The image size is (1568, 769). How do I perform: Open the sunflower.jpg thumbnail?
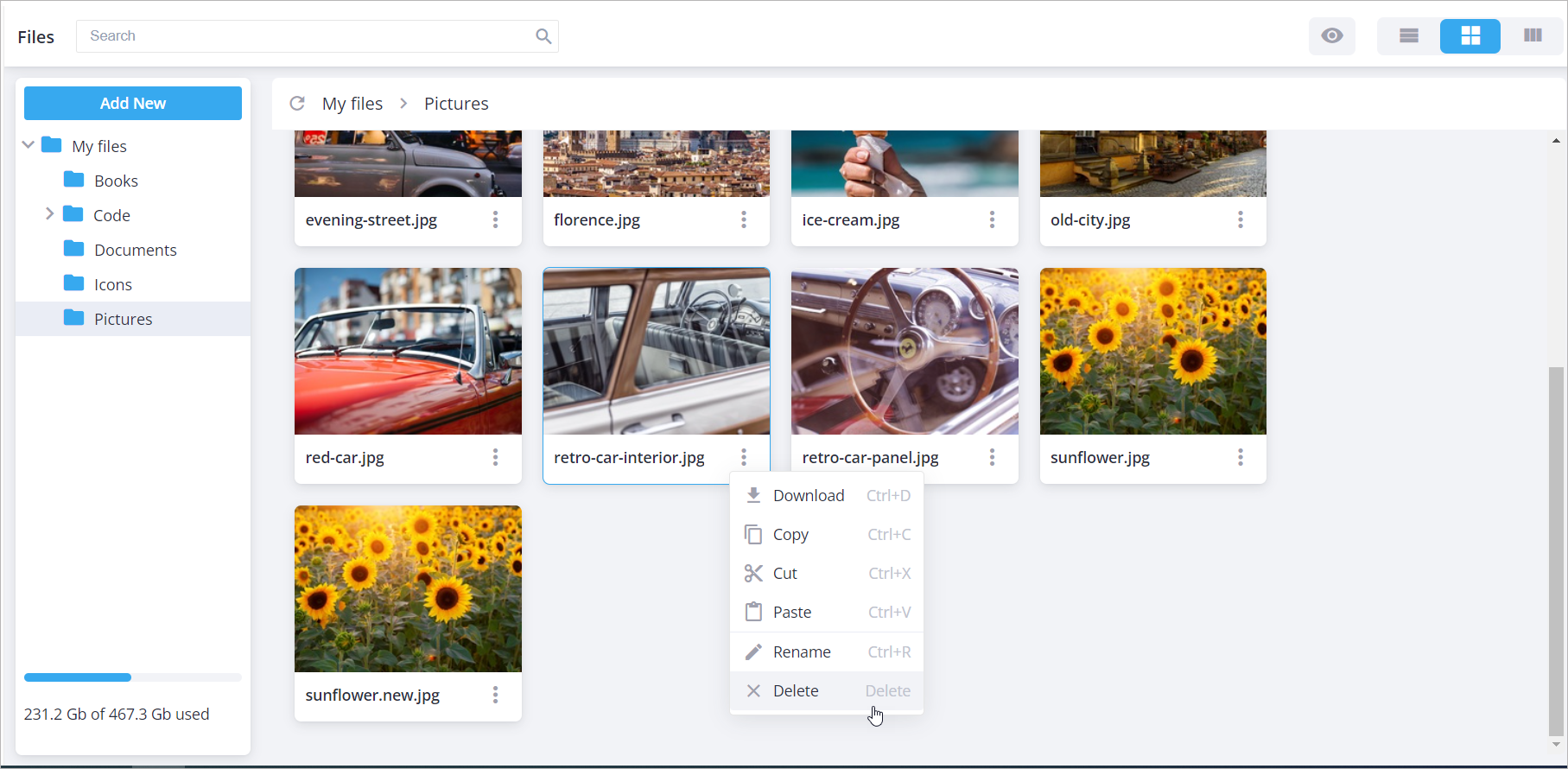click(1152, 351)
